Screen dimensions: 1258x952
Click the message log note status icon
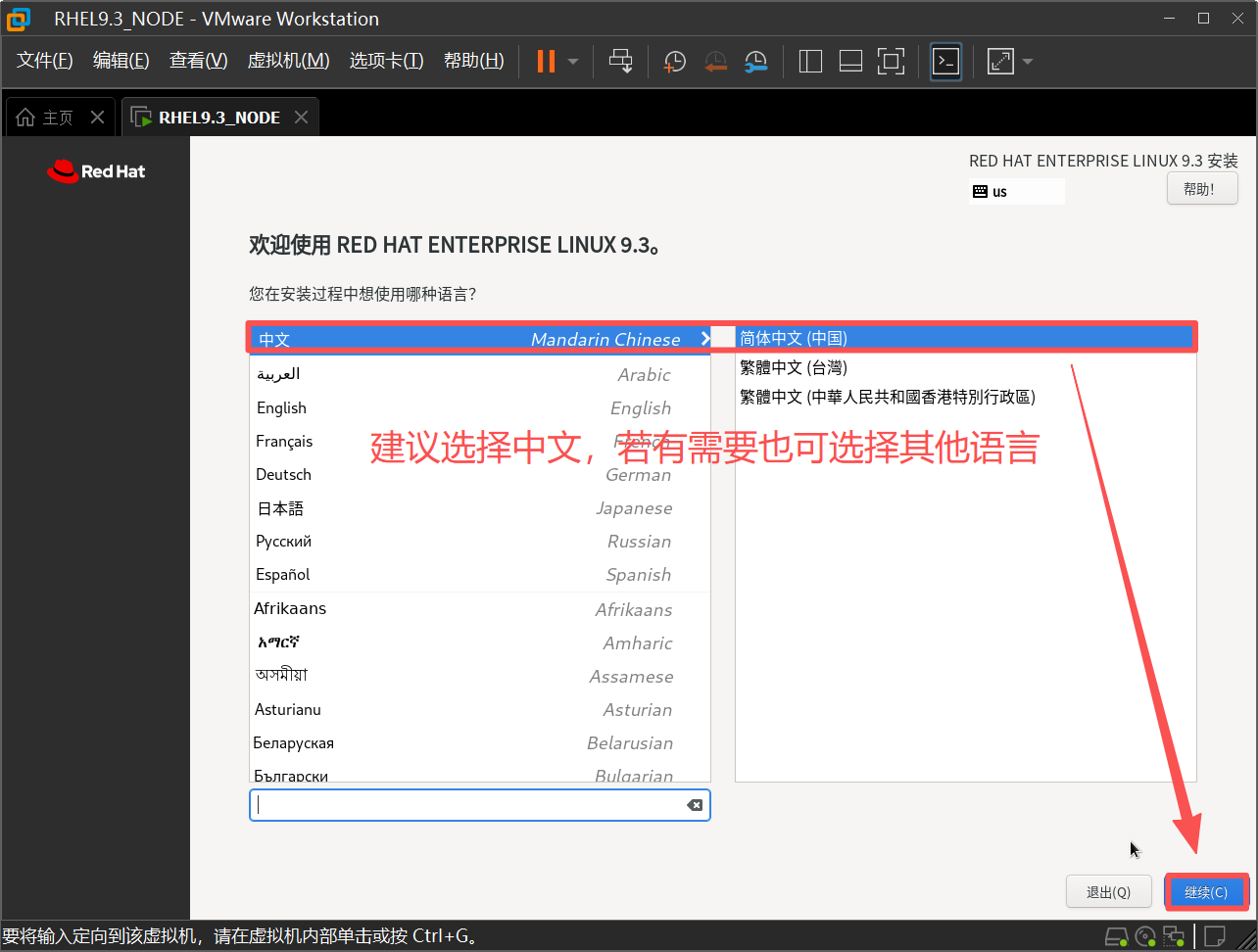(1216, 936)
